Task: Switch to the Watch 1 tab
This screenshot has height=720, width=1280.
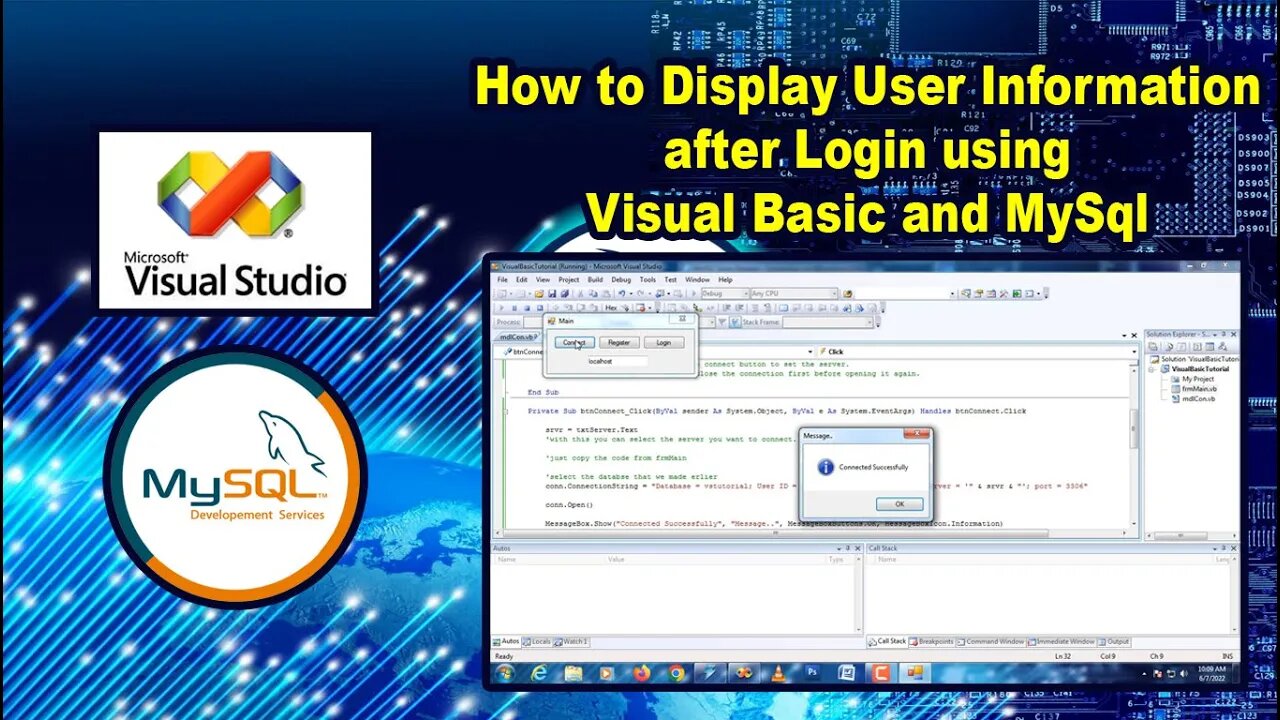Action: [570, 641]
